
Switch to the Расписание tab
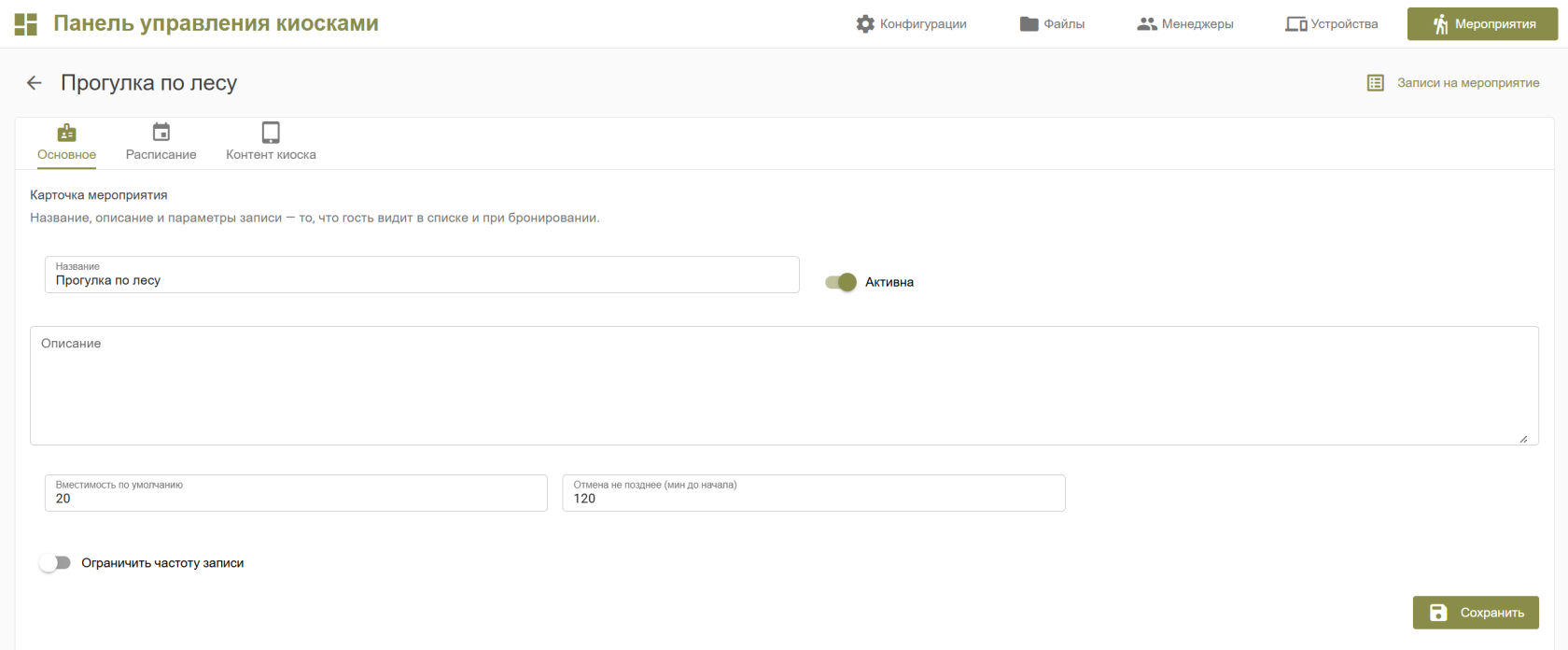[161, 144]
